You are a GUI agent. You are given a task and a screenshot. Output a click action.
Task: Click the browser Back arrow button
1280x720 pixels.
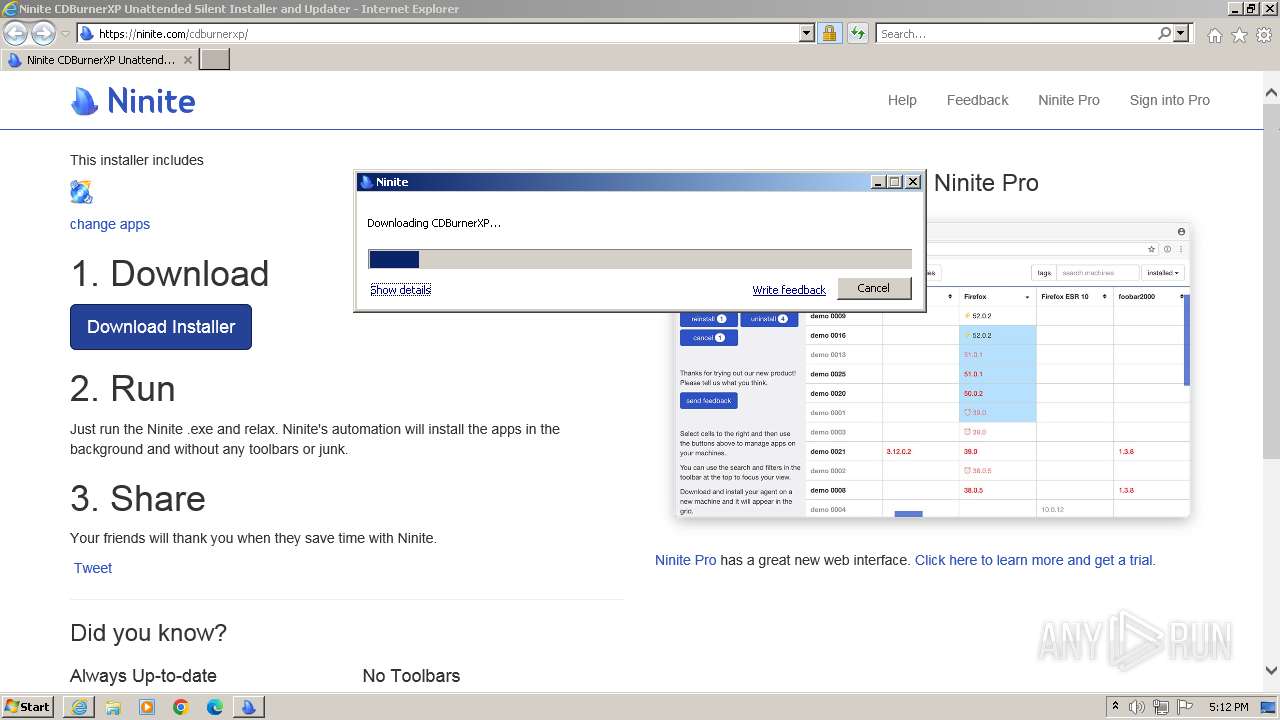click(x=15, y=34)
